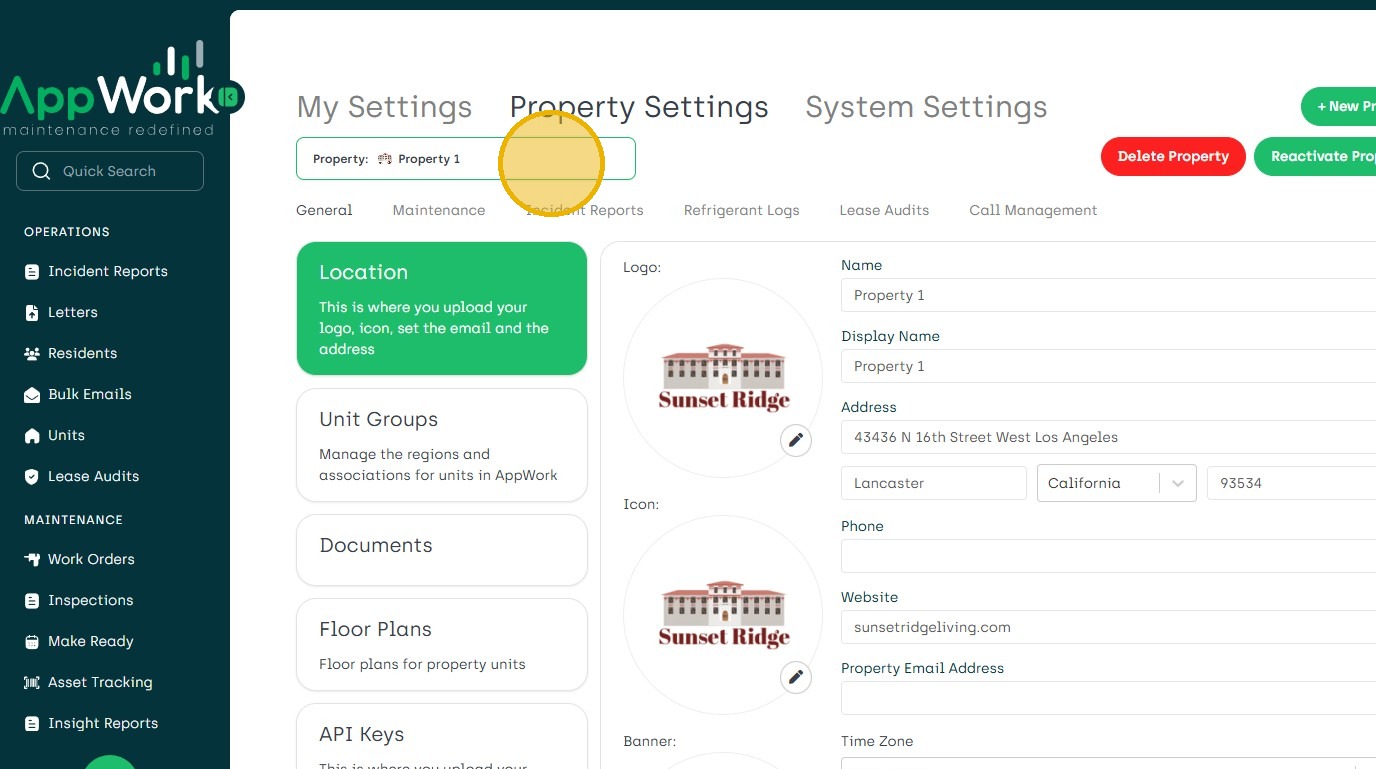Click the Quick Search field
1376x769 pixels.
110,171
